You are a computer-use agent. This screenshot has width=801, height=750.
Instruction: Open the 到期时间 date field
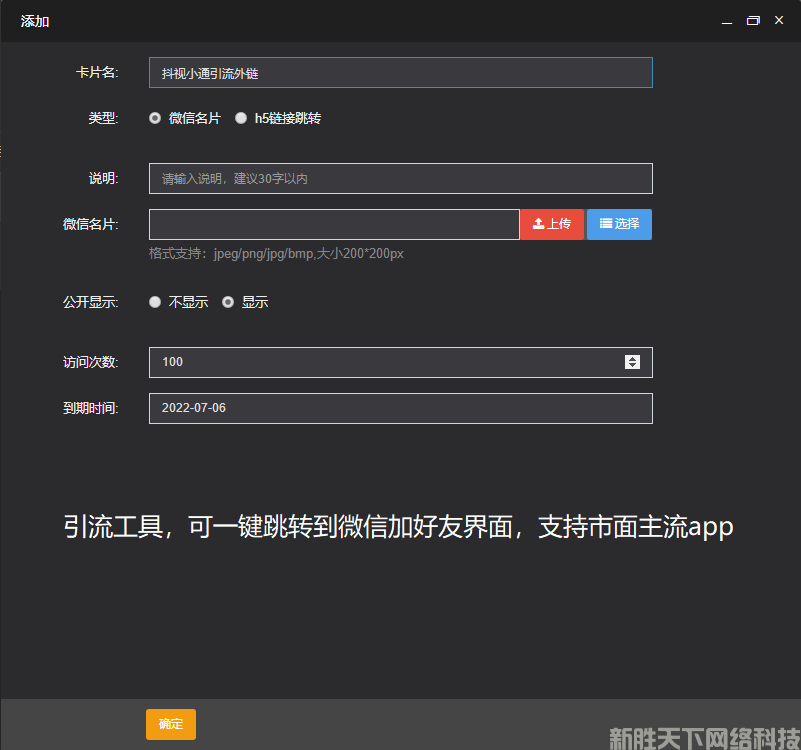point(400,408)
